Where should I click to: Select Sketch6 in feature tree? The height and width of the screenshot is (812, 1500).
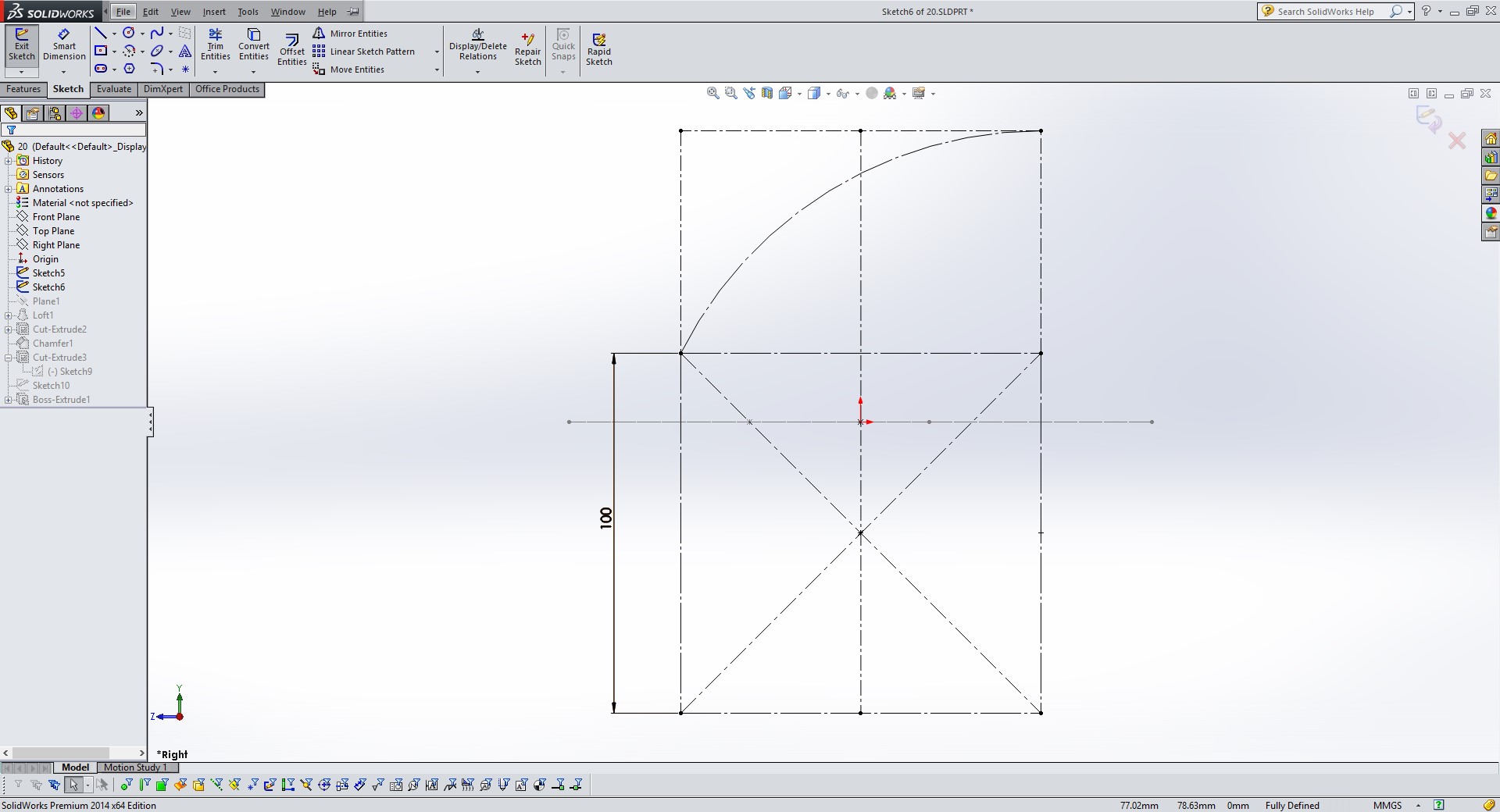[x=41, y=287]
